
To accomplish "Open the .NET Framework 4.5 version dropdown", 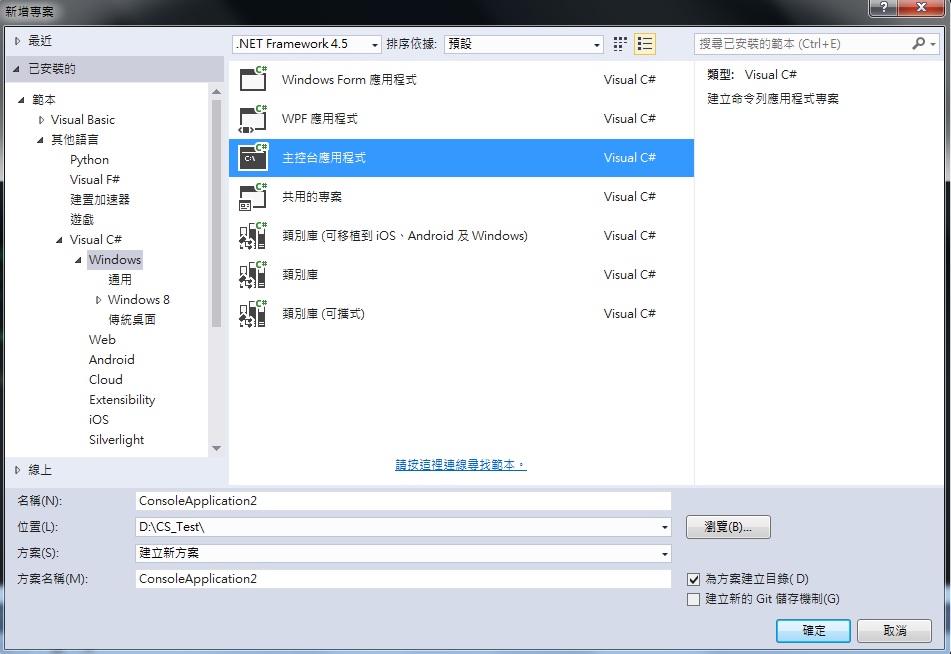I will pos(307,44).
